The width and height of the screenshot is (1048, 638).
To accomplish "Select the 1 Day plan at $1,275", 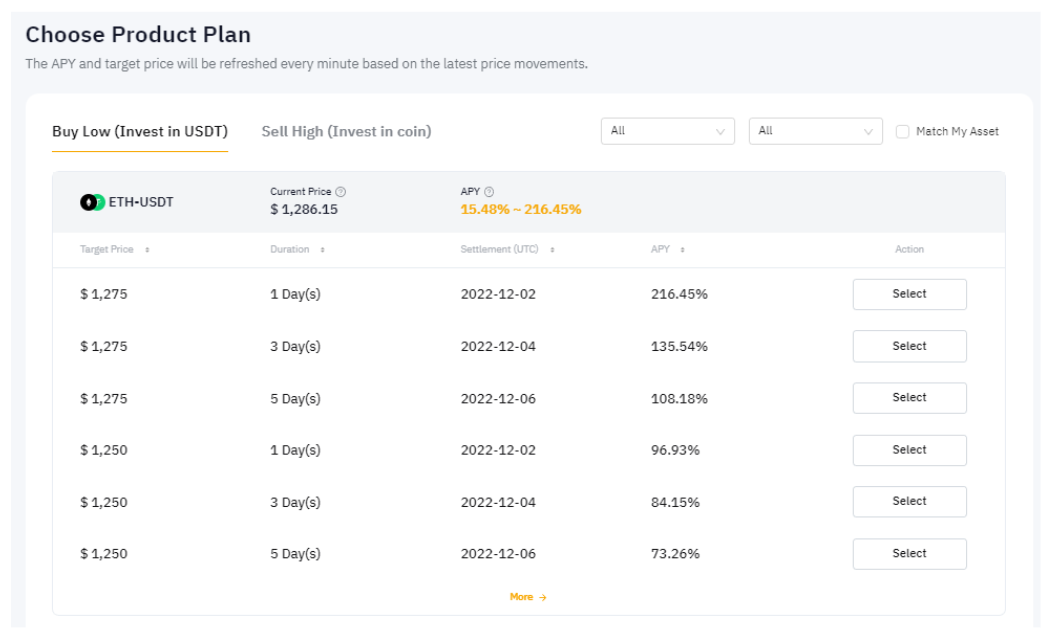I will (x=909, y=294).
